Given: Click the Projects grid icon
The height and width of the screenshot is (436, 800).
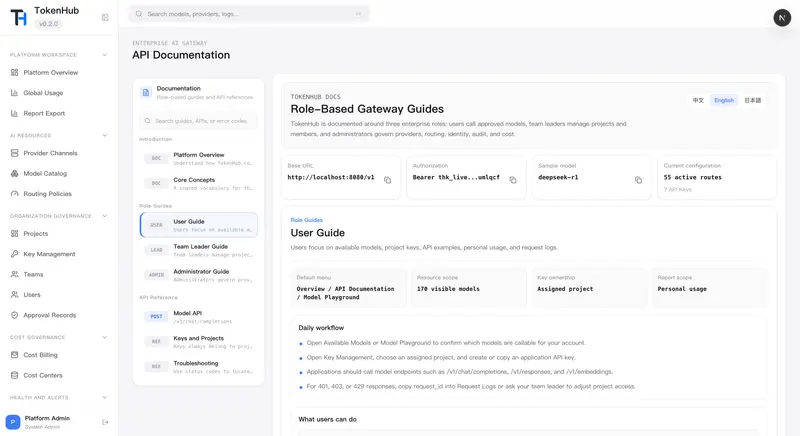Looking at the screenshot, I should pos(14,234).
